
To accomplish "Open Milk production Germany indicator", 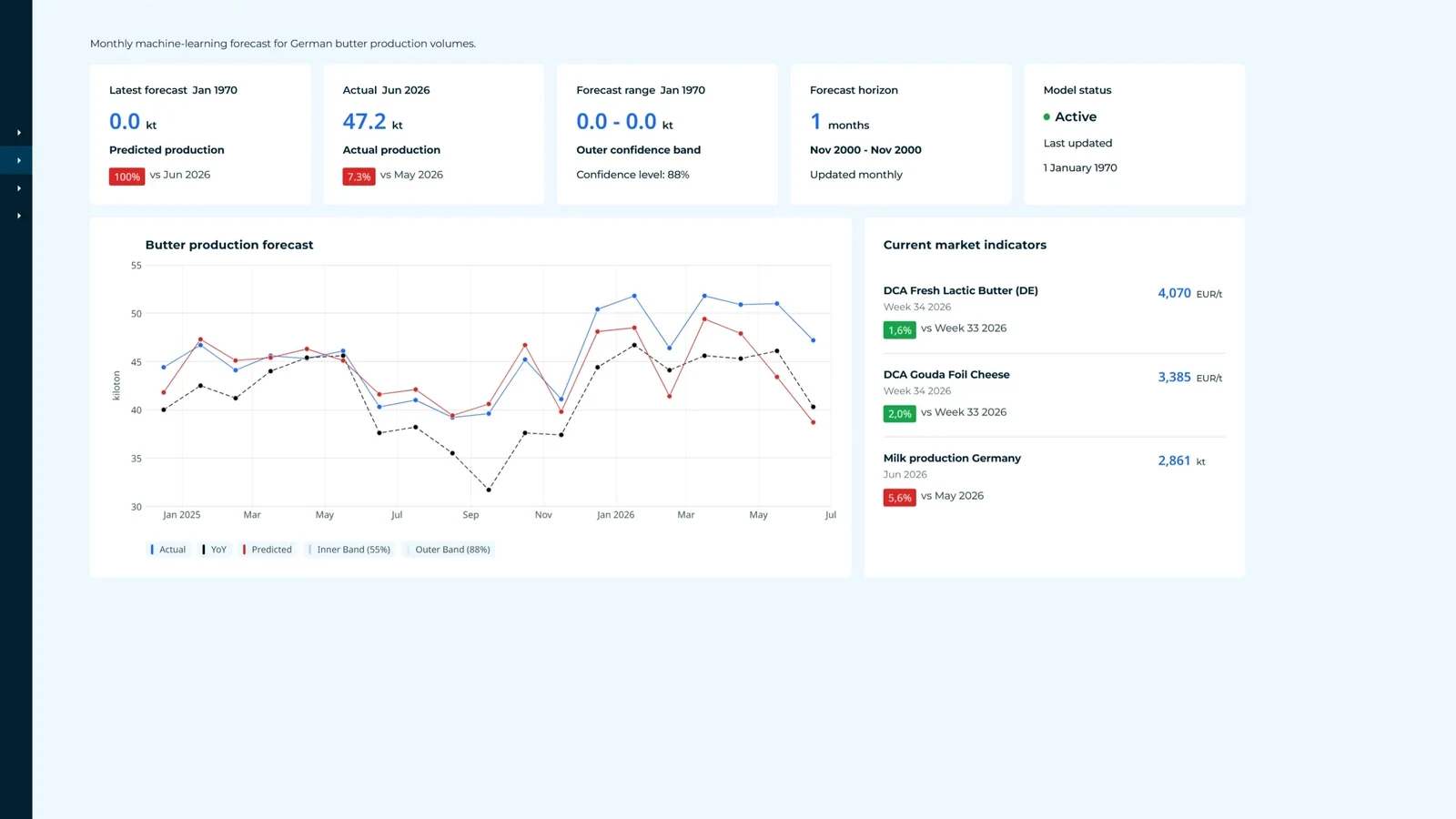I will tap(952, 458).
